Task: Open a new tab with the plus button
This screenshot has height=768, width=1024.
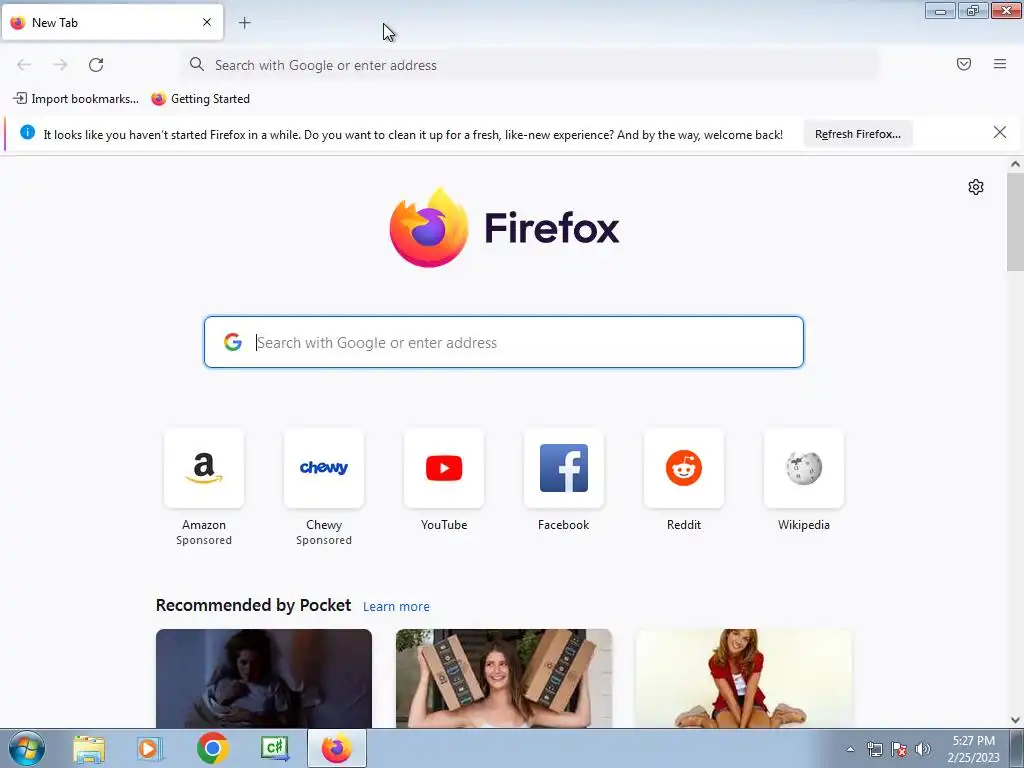Action: pos(244,23)
